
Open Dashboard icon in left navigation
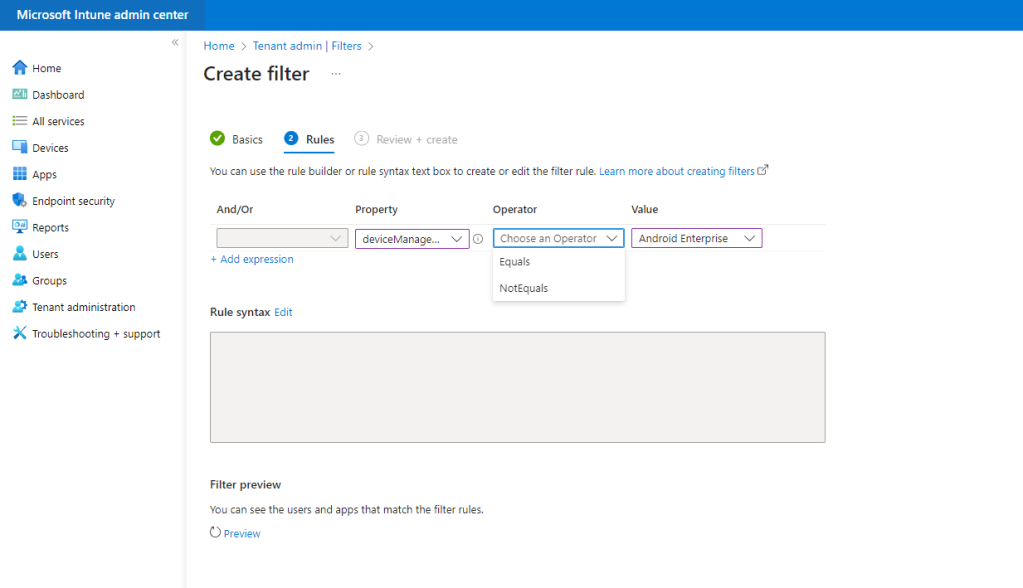coord(19,95)
